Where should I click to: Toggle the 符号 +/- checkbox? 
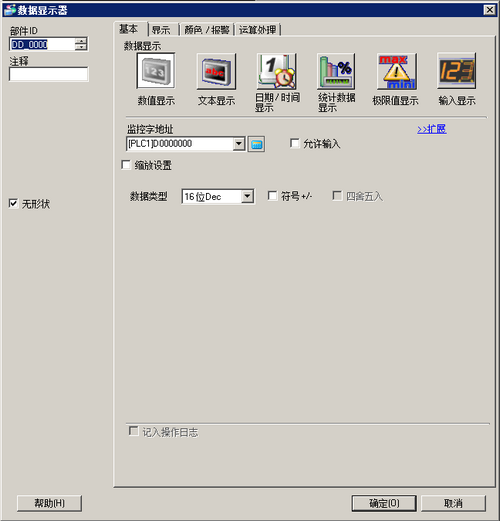click(272, 196)
